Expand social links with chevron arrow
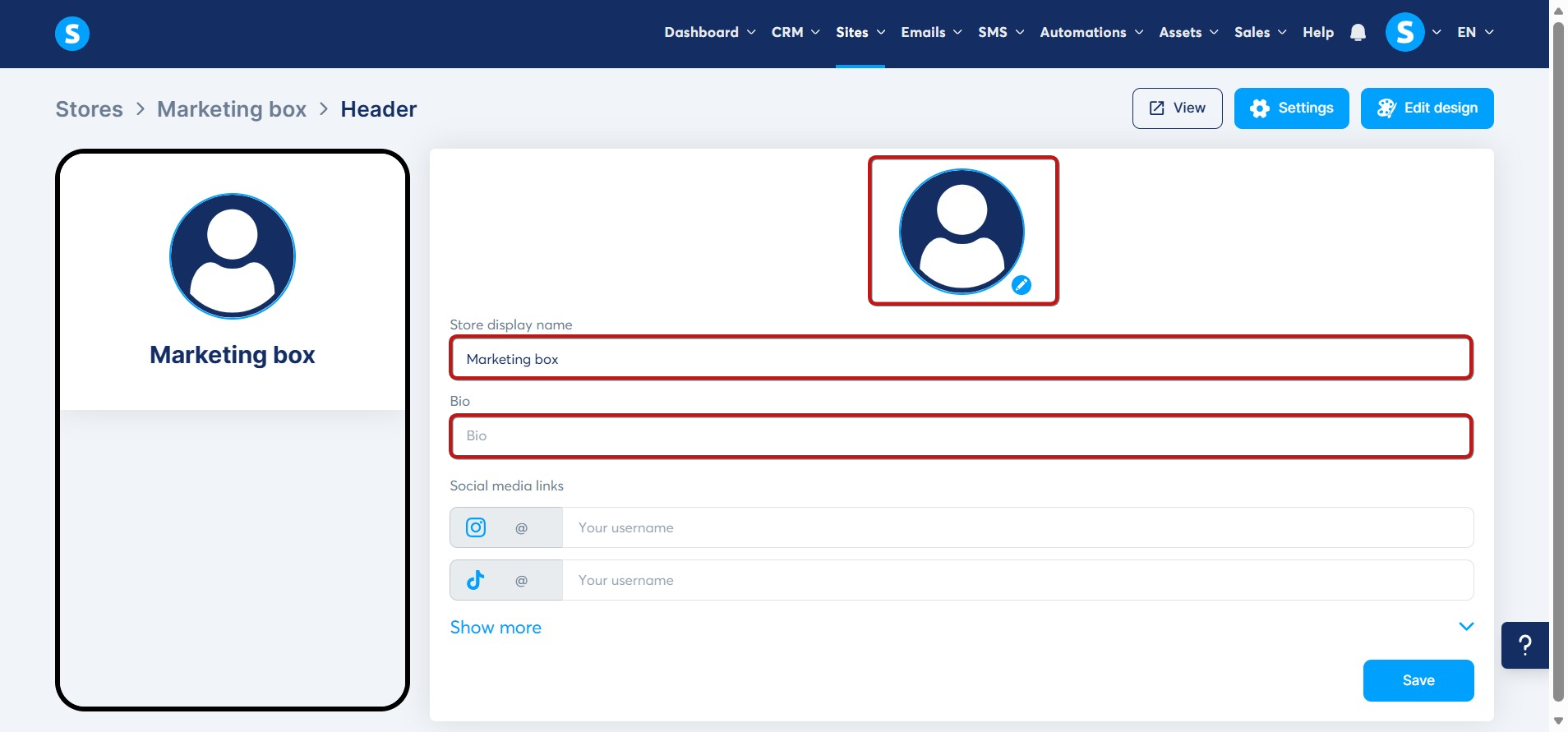 (x=1465, y=627)
